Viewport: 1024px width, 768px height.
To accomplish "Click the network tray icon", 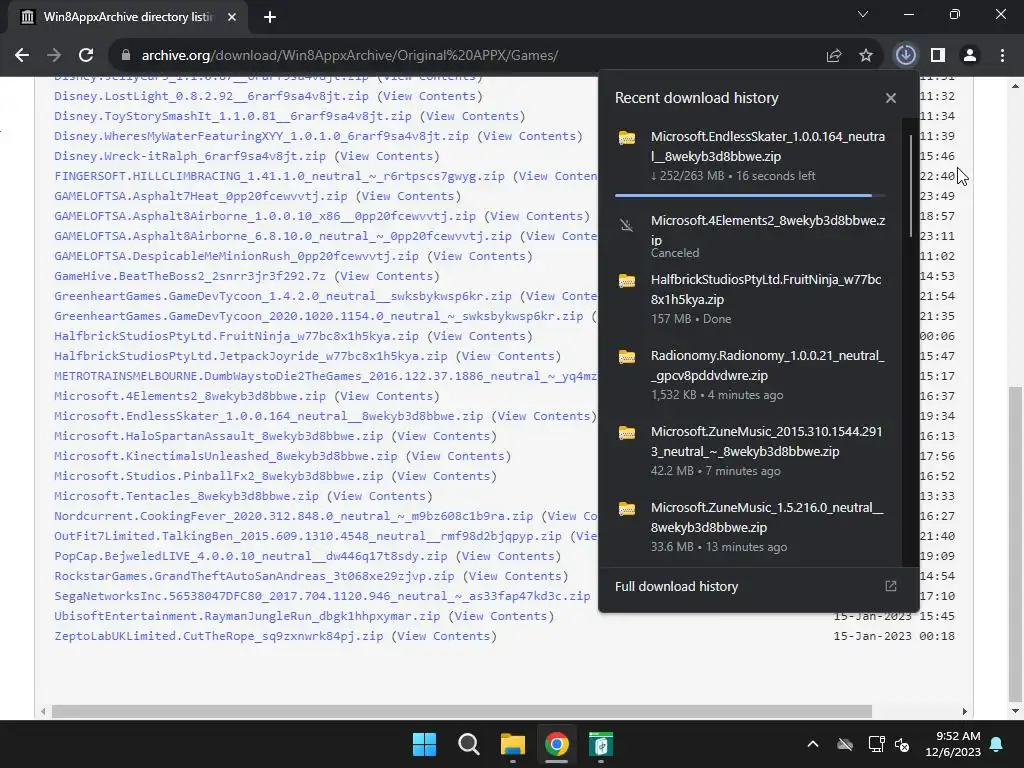I will [876, 744].
